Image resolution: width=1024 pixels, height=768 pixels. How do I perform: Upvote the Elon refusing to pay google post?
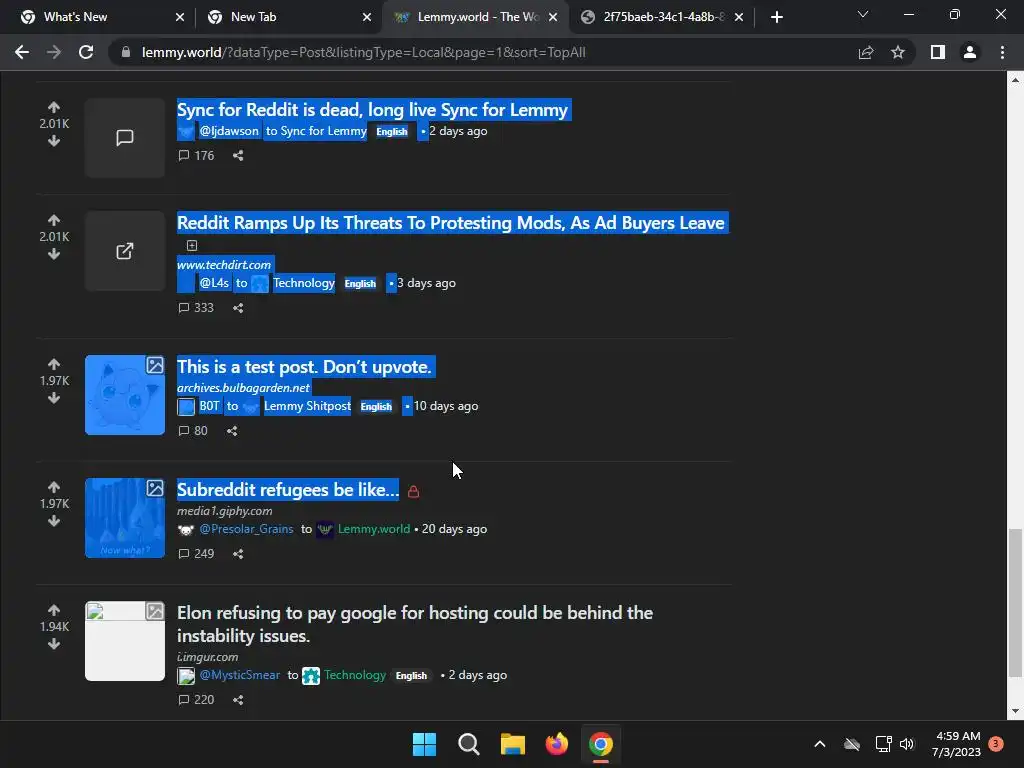[54, 610]
